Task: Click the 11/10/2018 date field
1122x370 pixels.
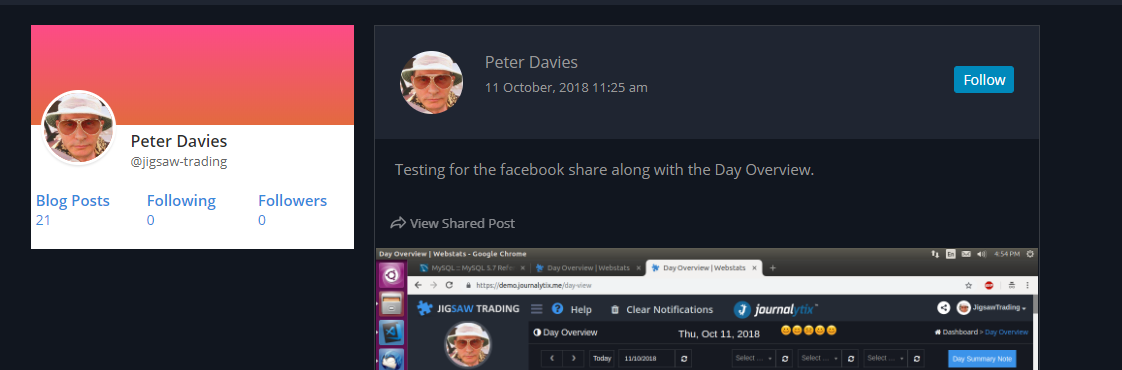Action: (647, 358)
